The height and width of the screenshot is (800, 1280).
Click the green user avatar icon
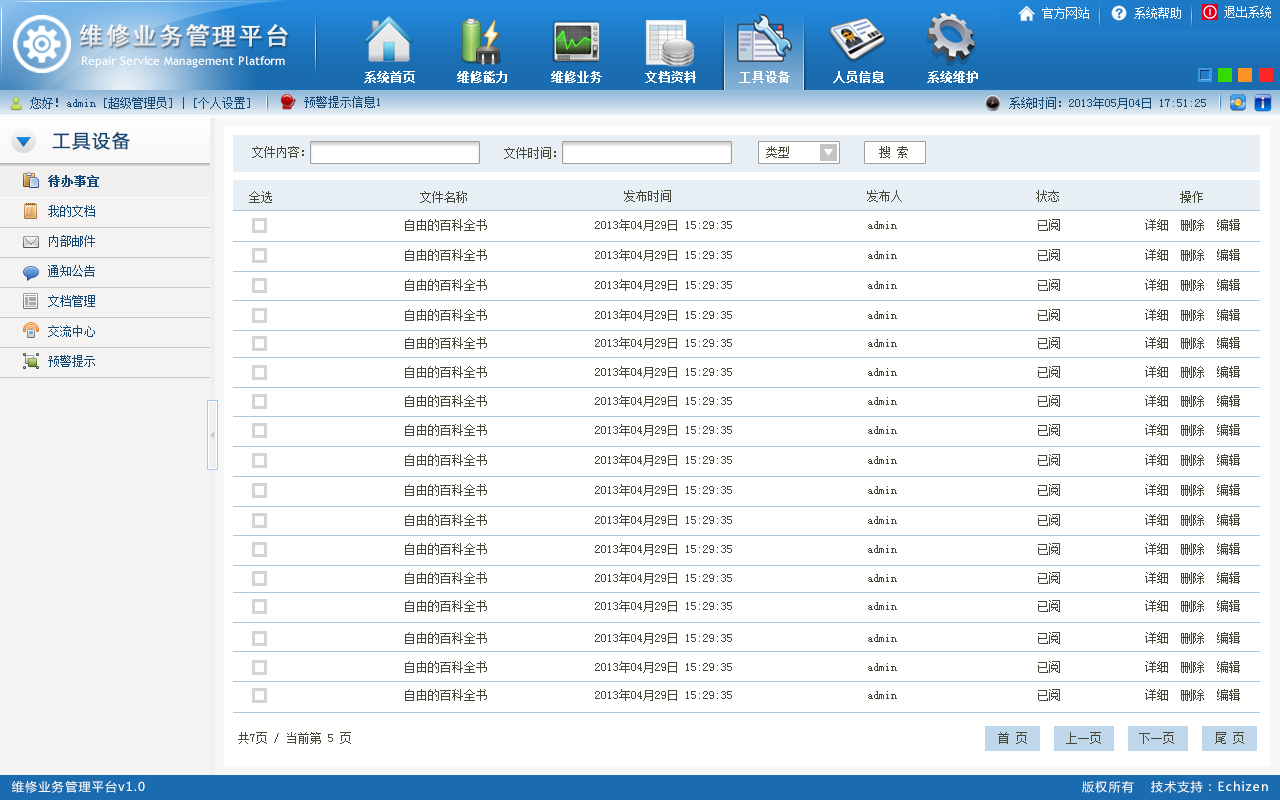pyautogui.click(x=16, y=103)
